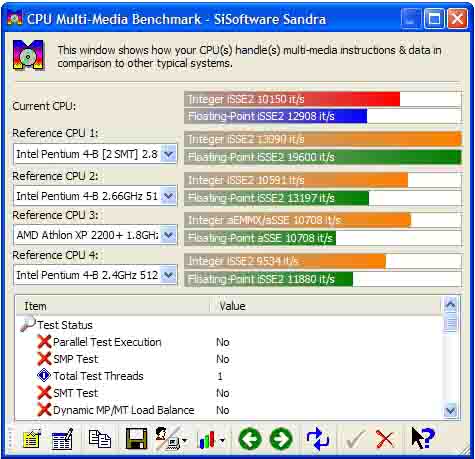Click the Current CPU label
Screen dimensions: 475x459
point(44,106)
